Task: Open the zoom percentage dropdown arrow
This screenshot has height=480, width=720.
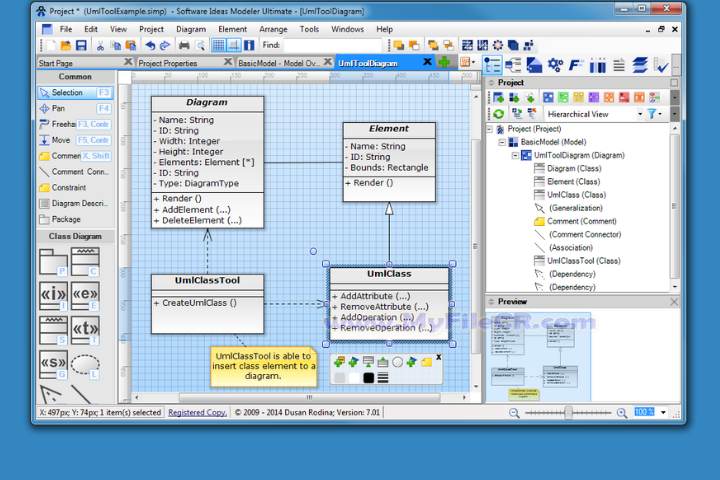Action: pyautogui.click(x=664, y=412)
